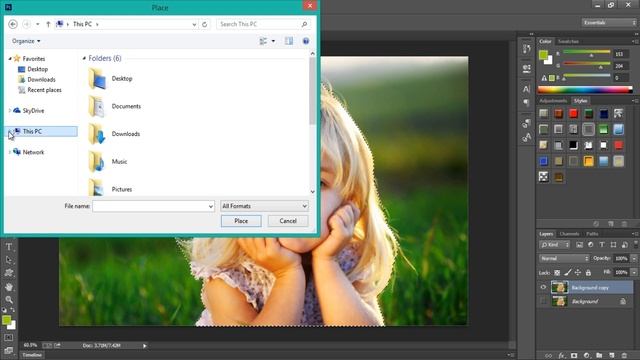Select the Path Selection tool
This screenshot has height=360, width=640.
coord(9,260)
